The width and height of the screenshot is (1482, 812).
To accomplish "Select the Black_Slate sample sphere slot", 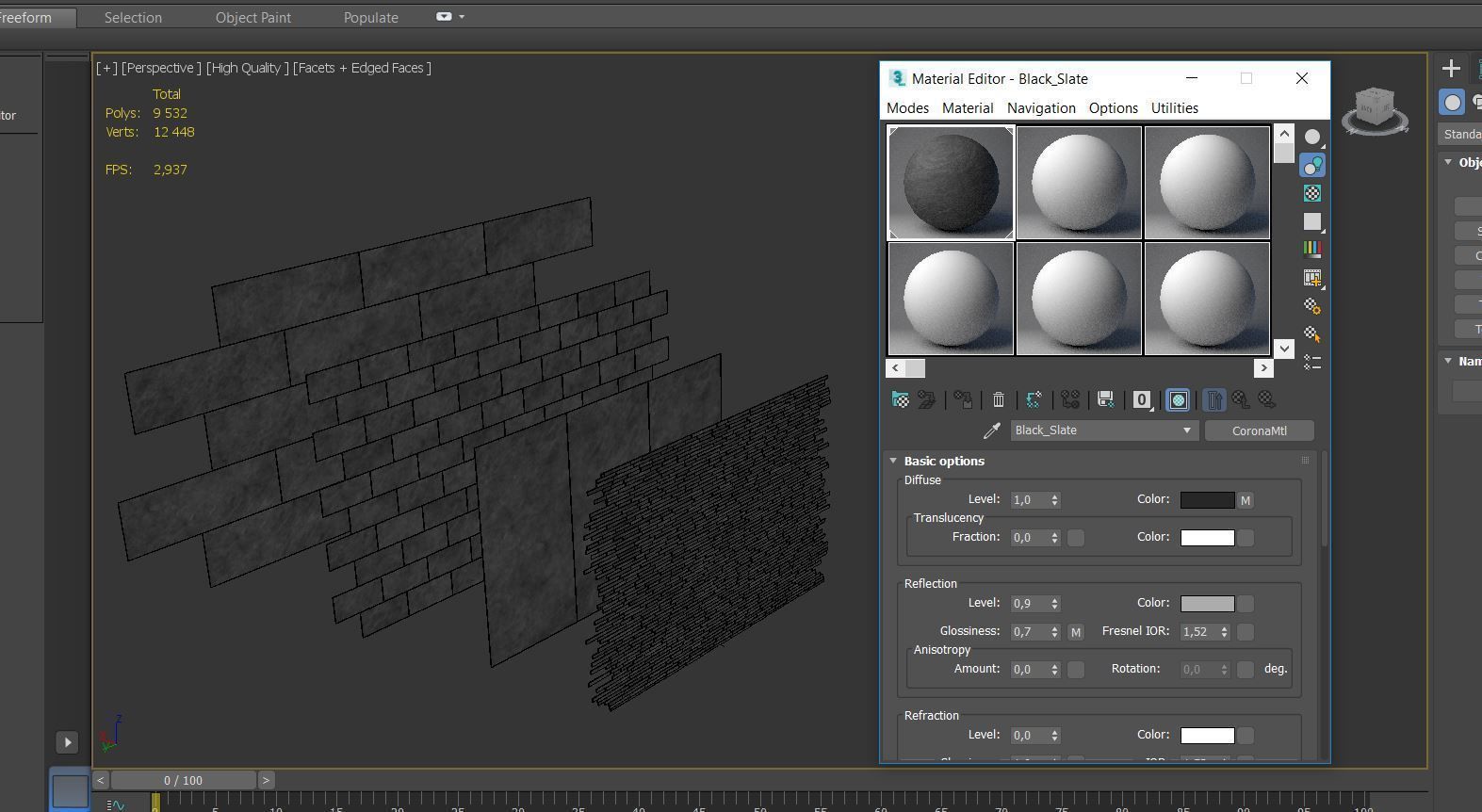I will click(951, 183).
